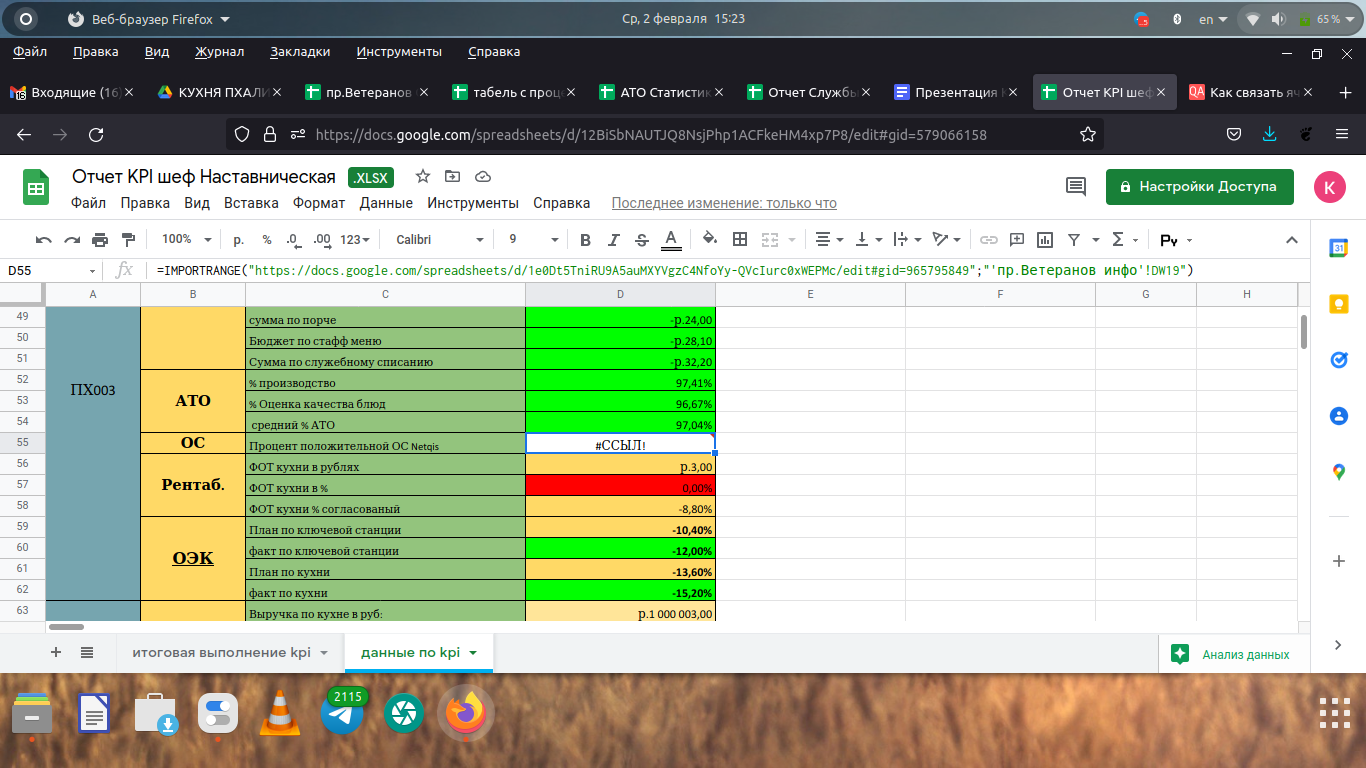This screenshot has width=1366, height=768.
Task: Open font size 9 dropdown
Action: (534, 240)
